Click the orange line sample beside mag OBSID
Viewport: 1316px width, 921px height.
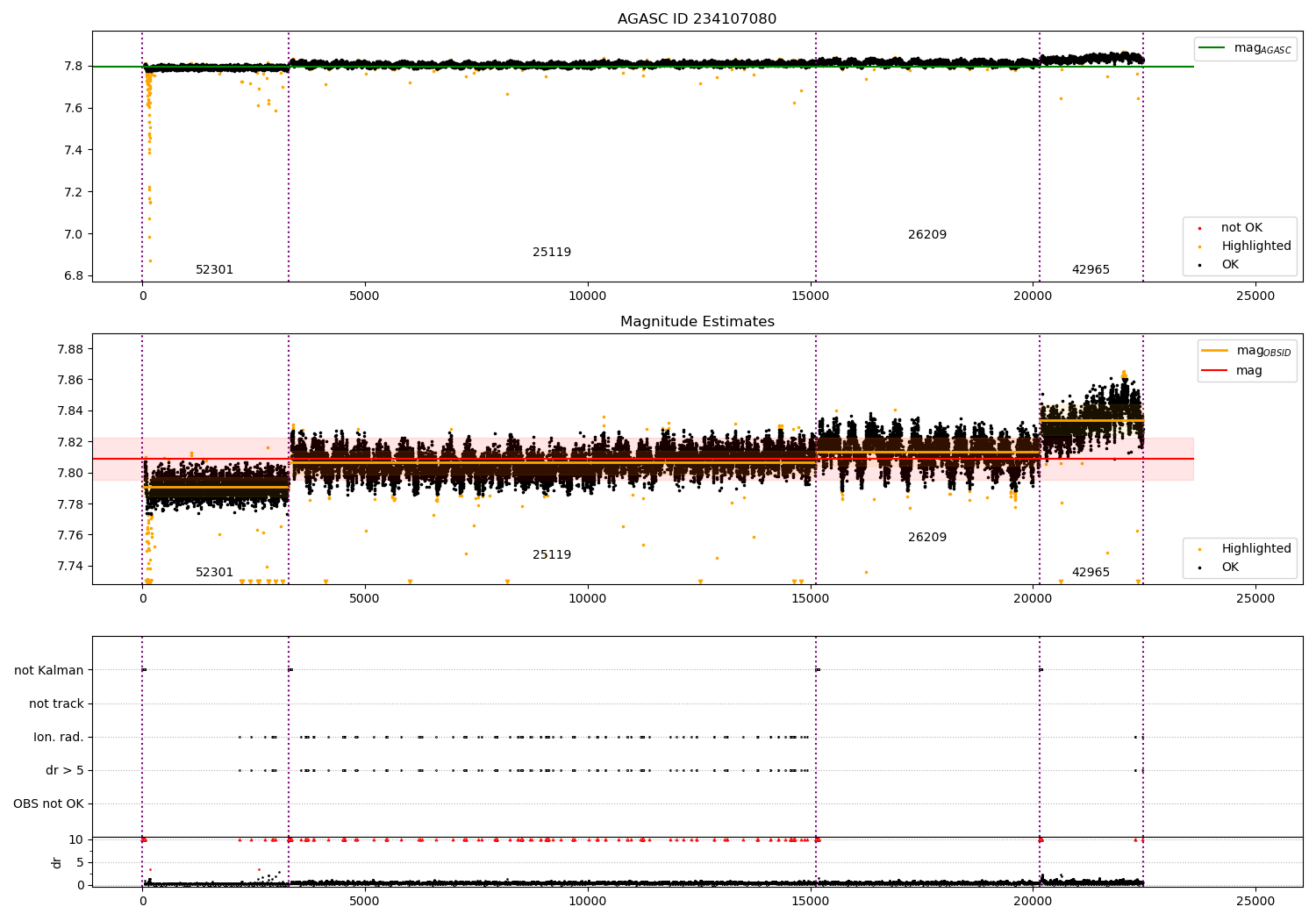1215,351
